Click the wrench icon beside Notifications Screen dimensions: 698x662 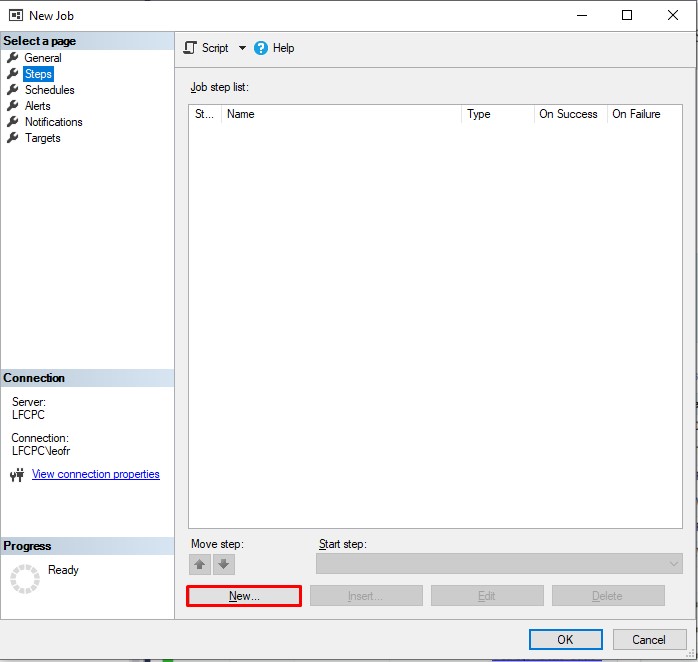(13, 122)
